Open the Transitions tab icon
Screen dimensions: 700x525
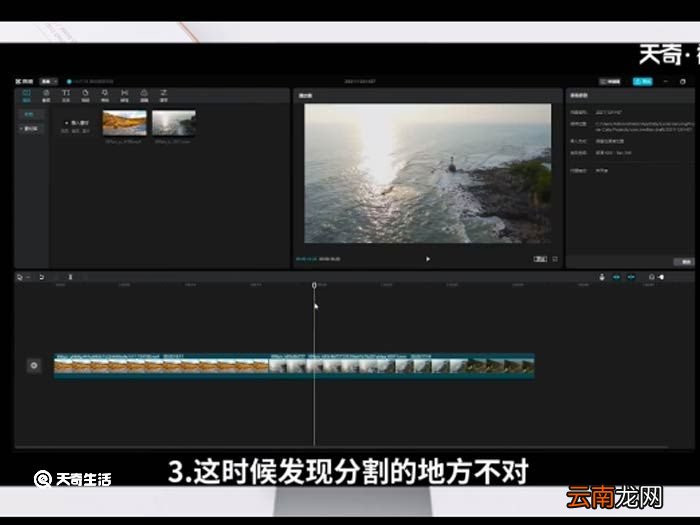point(125,96)
